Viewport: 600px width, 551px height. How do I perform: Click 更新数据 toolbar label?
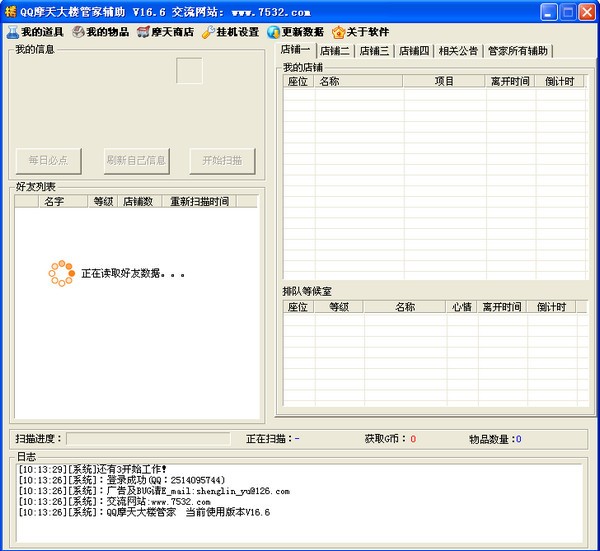pos(303,32)
